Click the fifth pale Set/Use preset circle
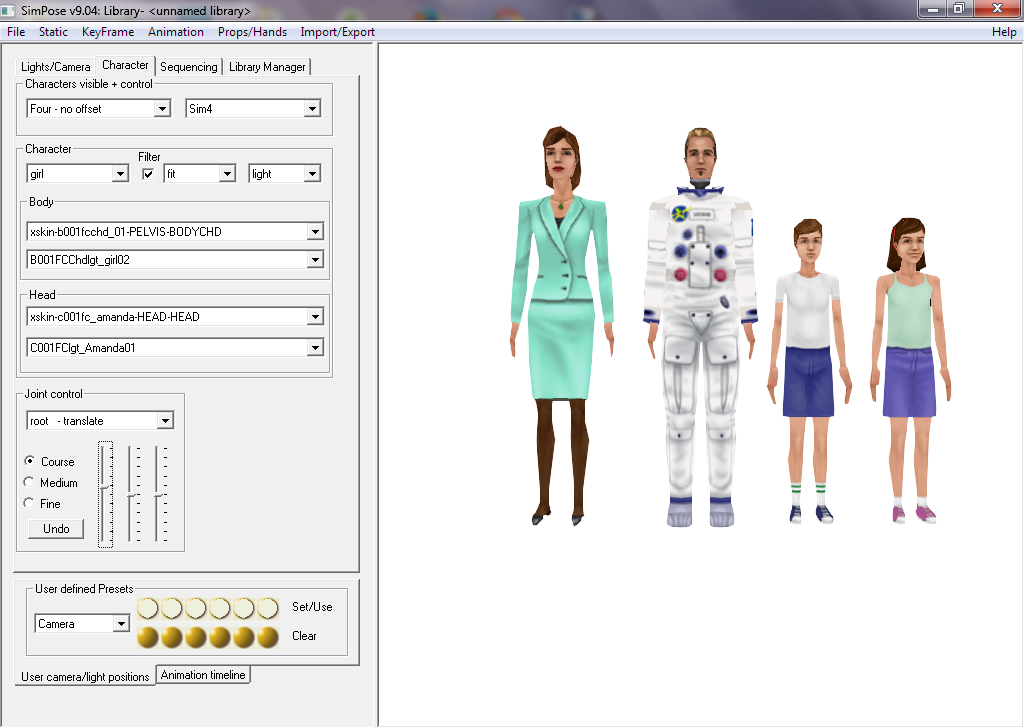 click(244, 608)
